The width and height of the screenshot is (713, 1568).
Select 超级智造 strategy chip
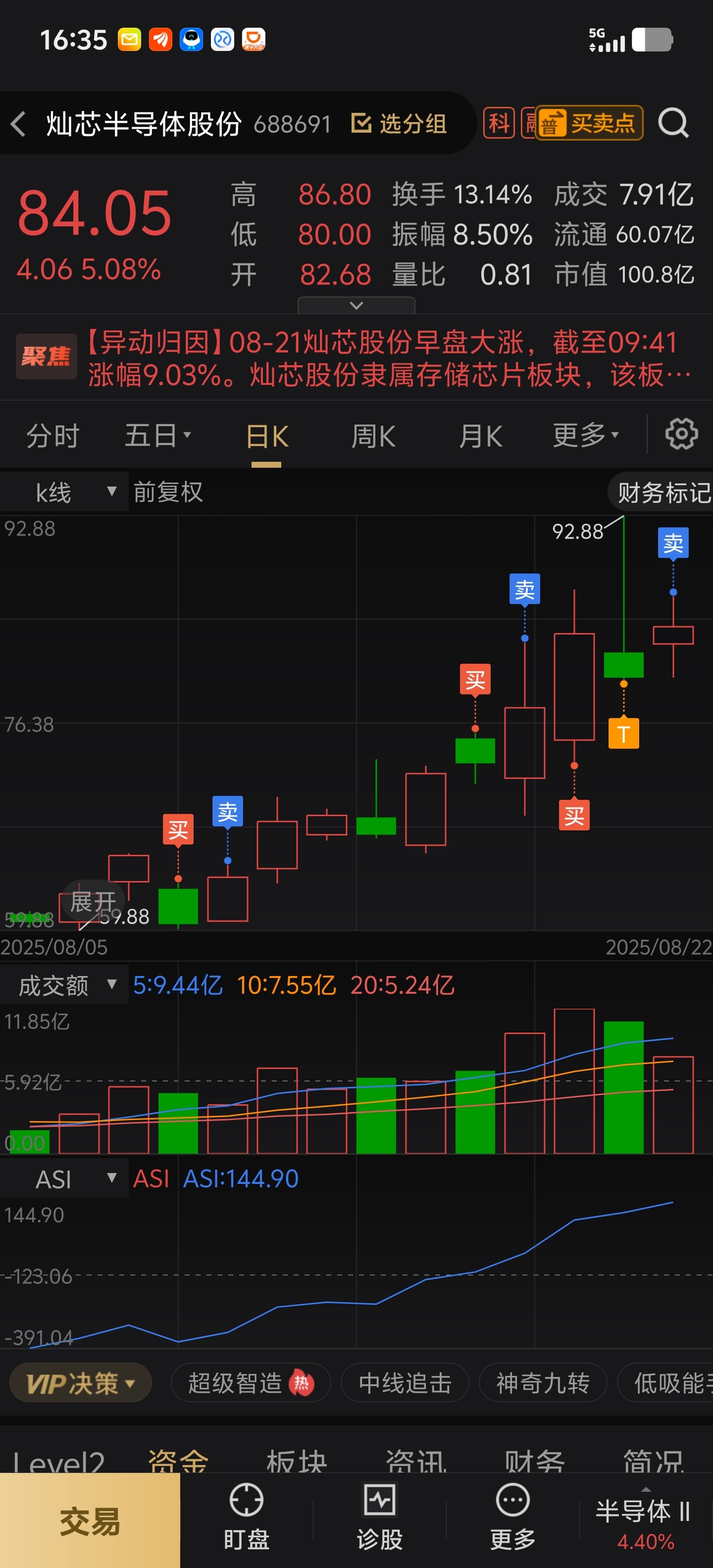coord(251,1383)
